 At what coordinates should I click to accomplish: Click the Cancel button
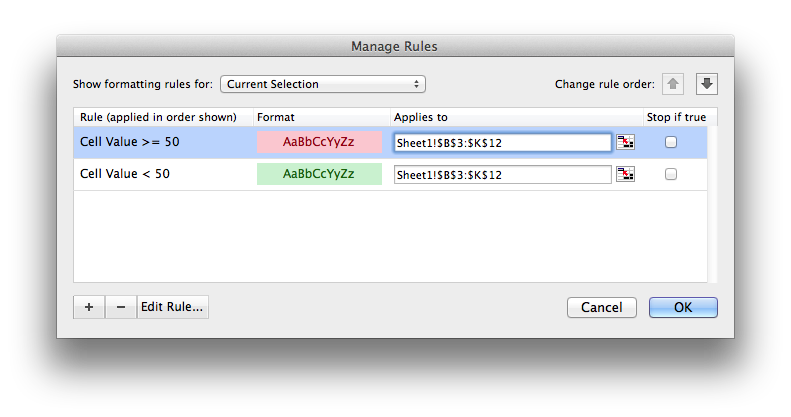click(x=601, y=308)
